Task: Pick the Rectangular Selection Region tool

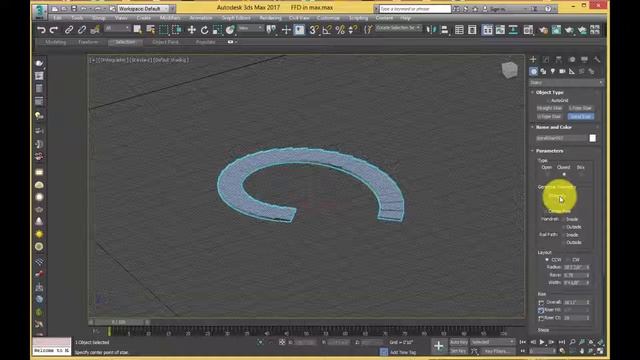Action: [164, 30]
